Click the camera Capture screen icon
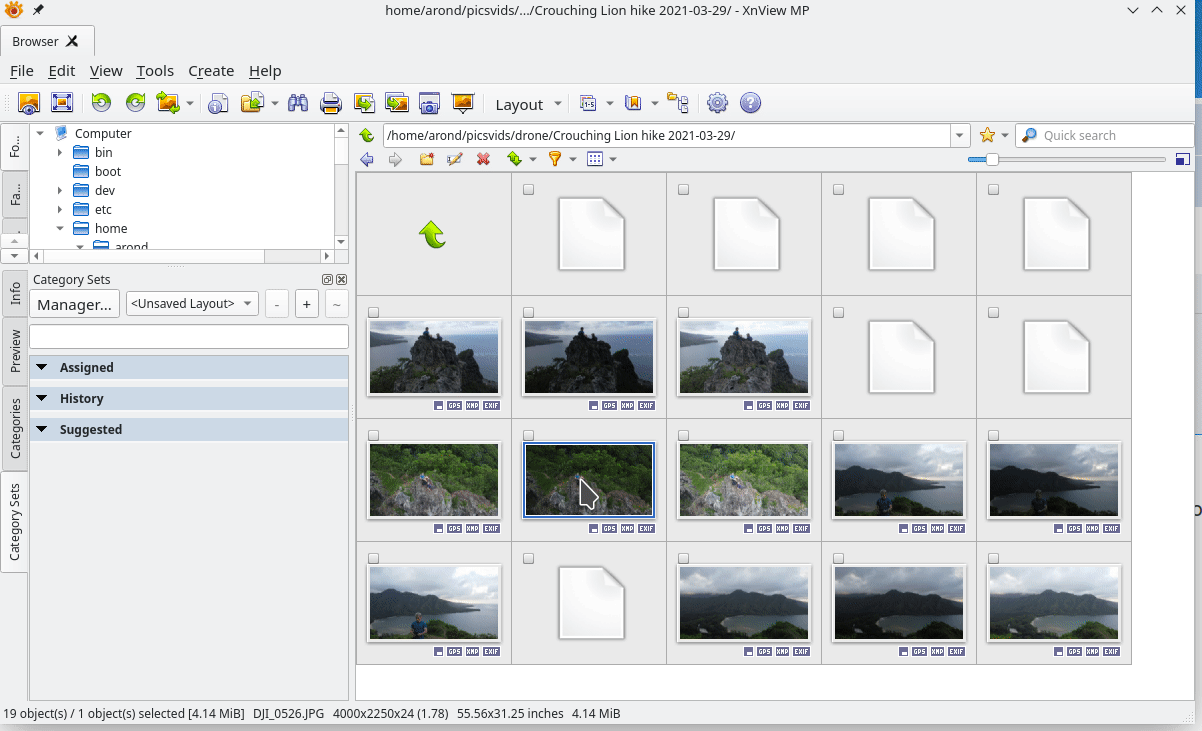The width and height of the screenshot is (1202, 731). click(x=429, y=103)
